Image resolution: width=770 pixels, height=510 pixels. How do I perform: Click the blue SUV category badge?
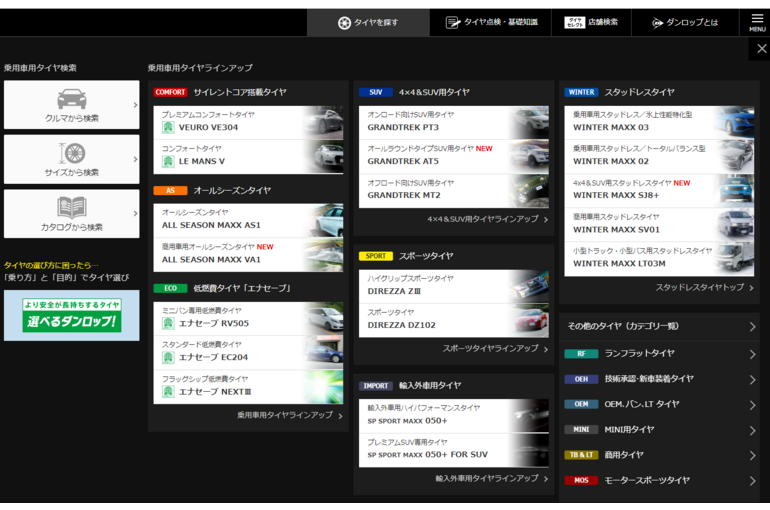(x=376, y=92)
